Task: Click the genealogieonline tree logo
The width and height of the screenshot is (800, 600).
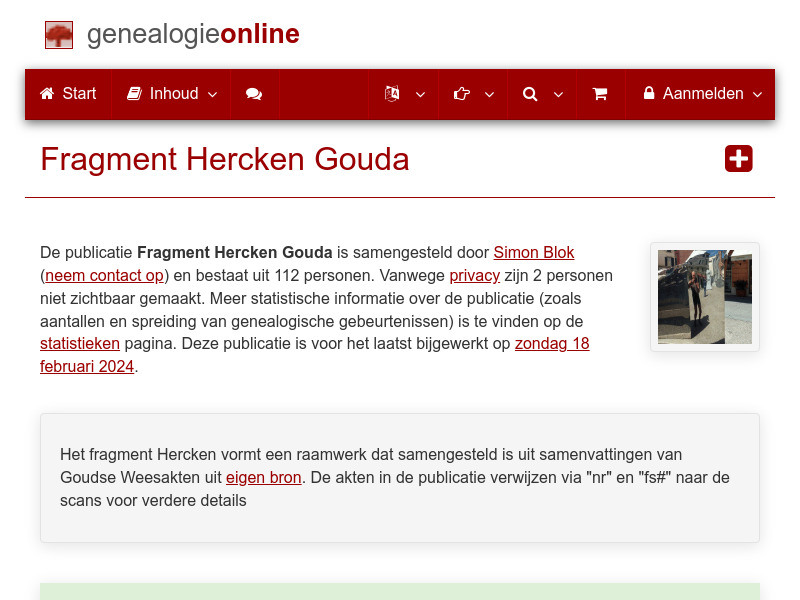Action: (x=59, y=34)
